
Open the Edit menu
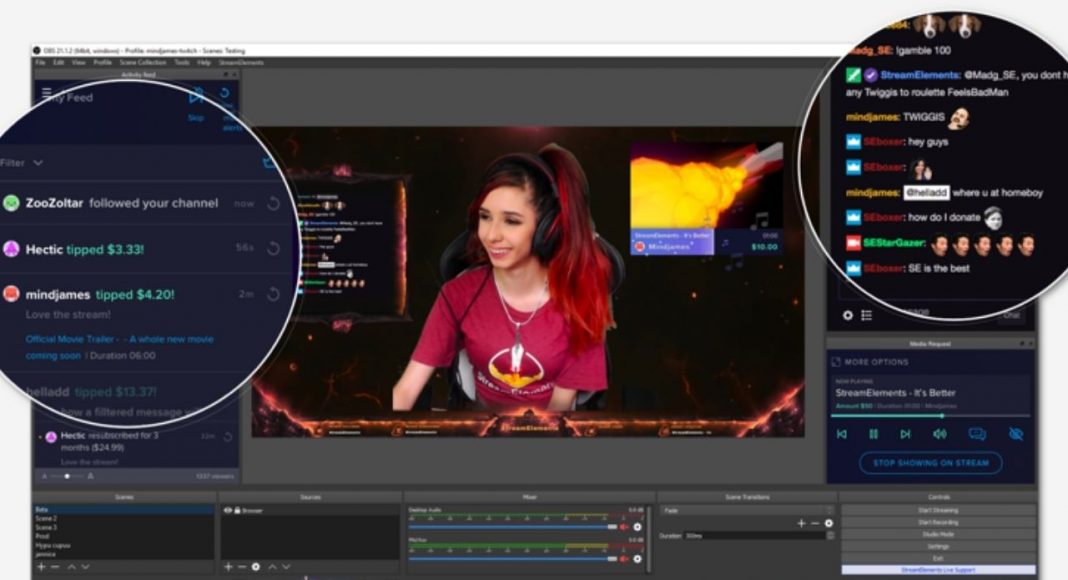point(59,62)
